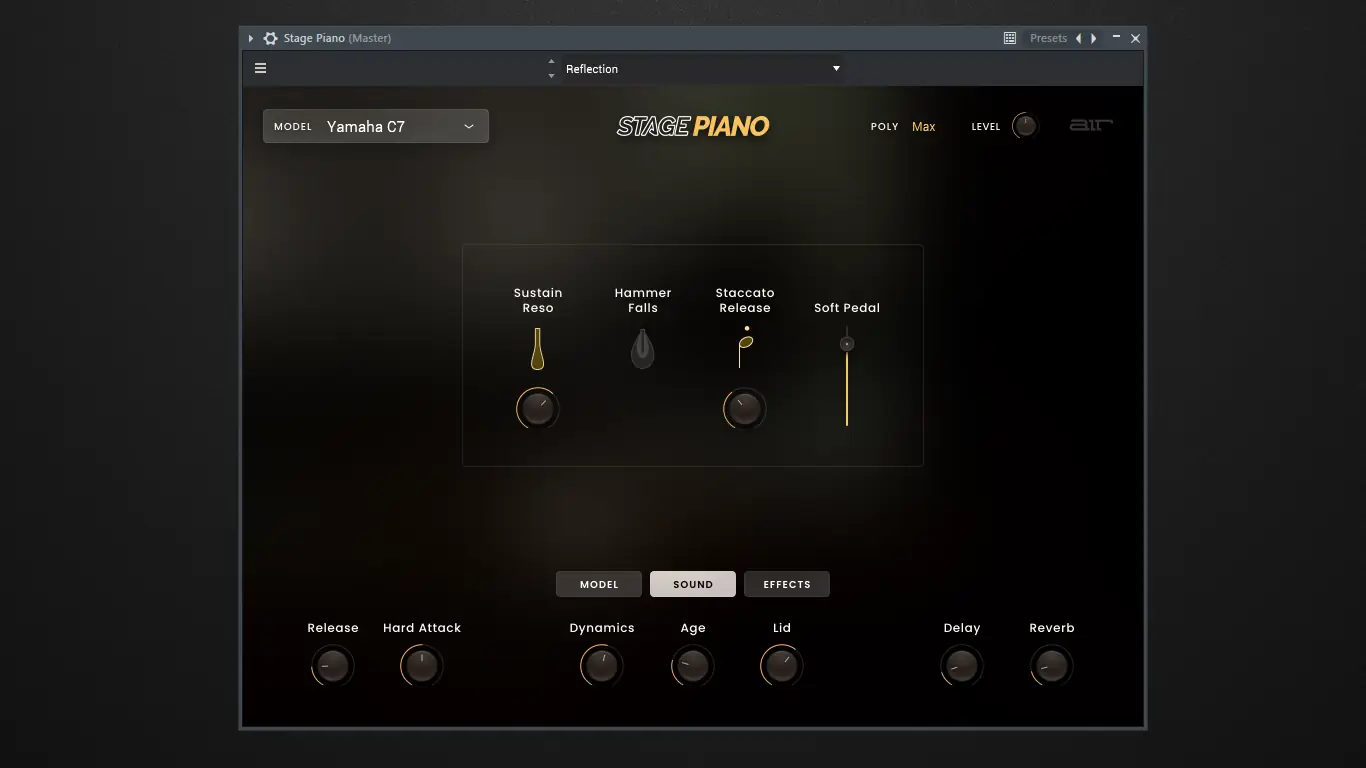Go to the next preset arrow

(1094, 38)
